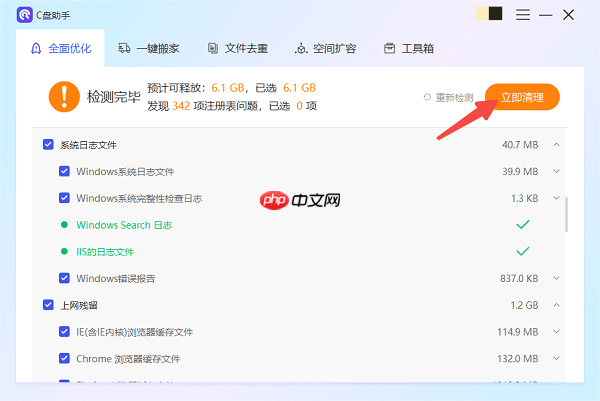
Task: Click the 837.0 KB size value
Action: click(x=519, y=278)
